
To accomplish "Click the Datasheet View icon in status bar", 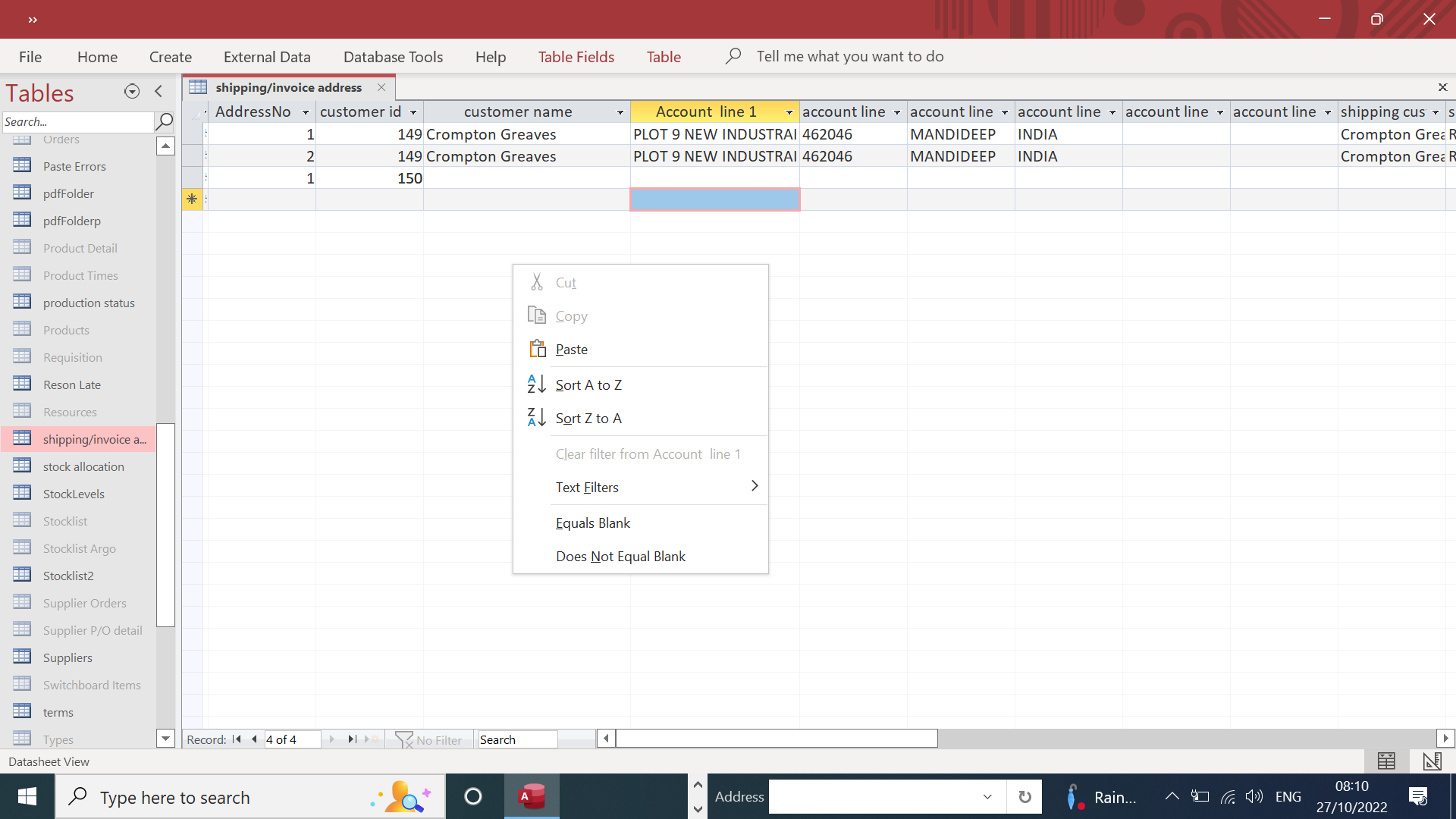I will [x=1386, y=761].
